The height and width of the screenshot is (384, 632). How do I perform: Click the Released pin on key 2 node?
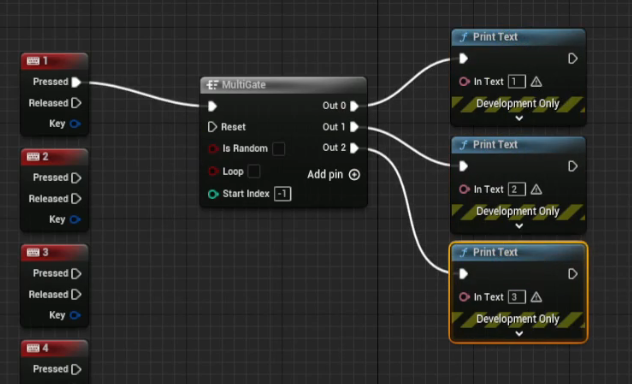76,199
